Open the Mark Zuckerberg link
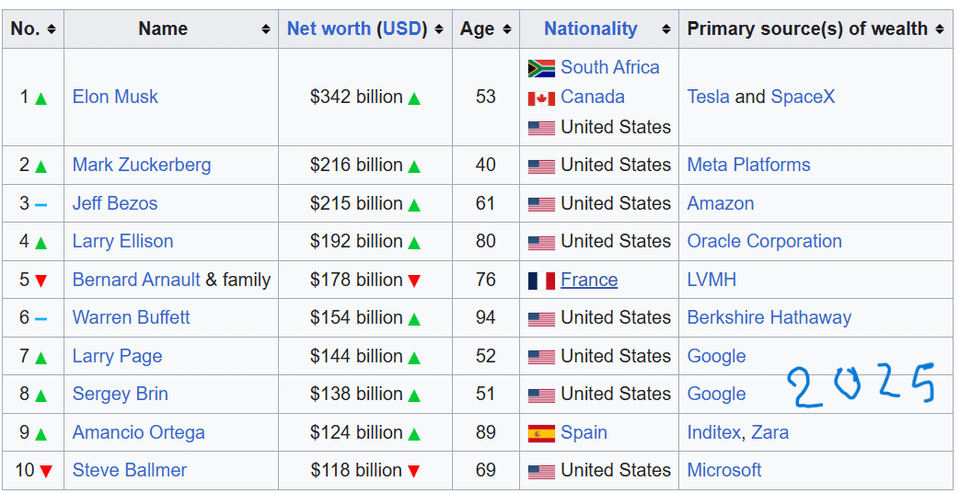Viewport: 960px width, 493px height. coord(141,165)
